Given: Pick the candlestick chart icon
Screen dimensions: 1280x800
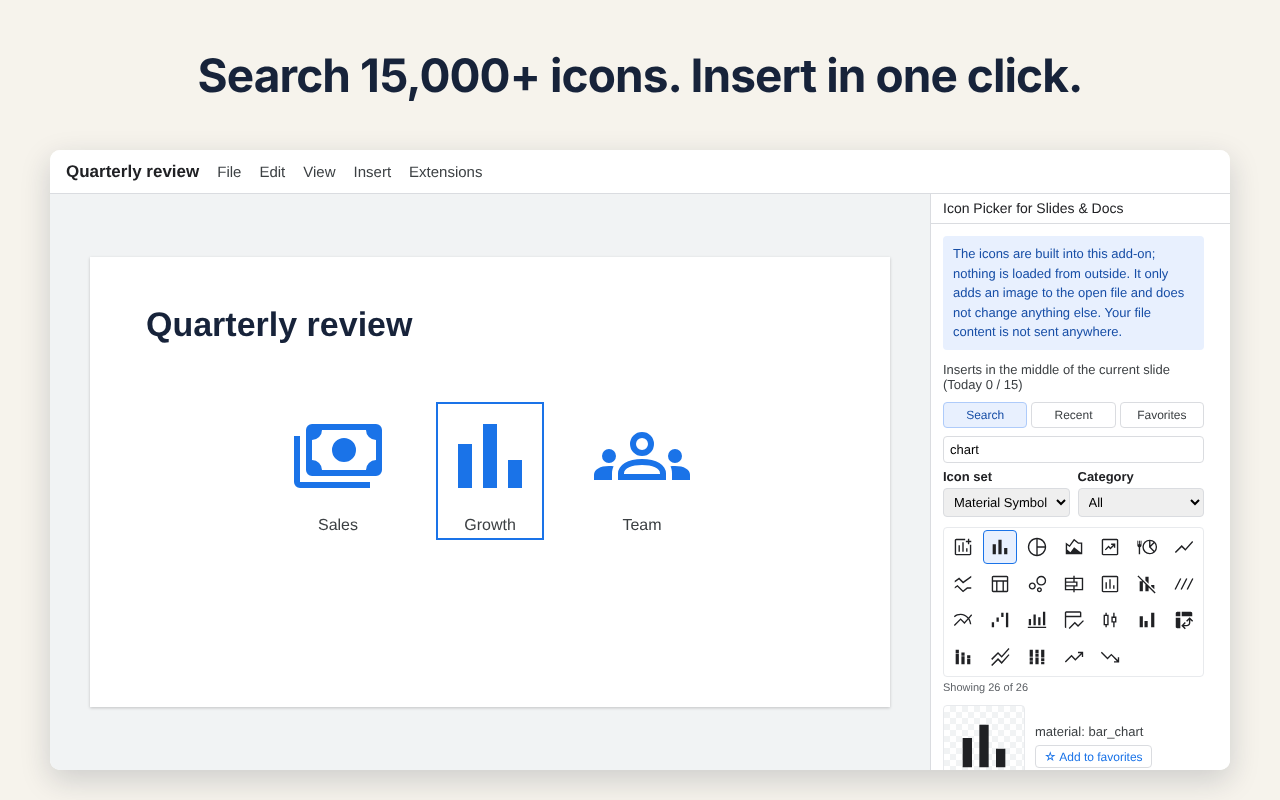Looking at the screenshot, I should [x=1110, y=620].
